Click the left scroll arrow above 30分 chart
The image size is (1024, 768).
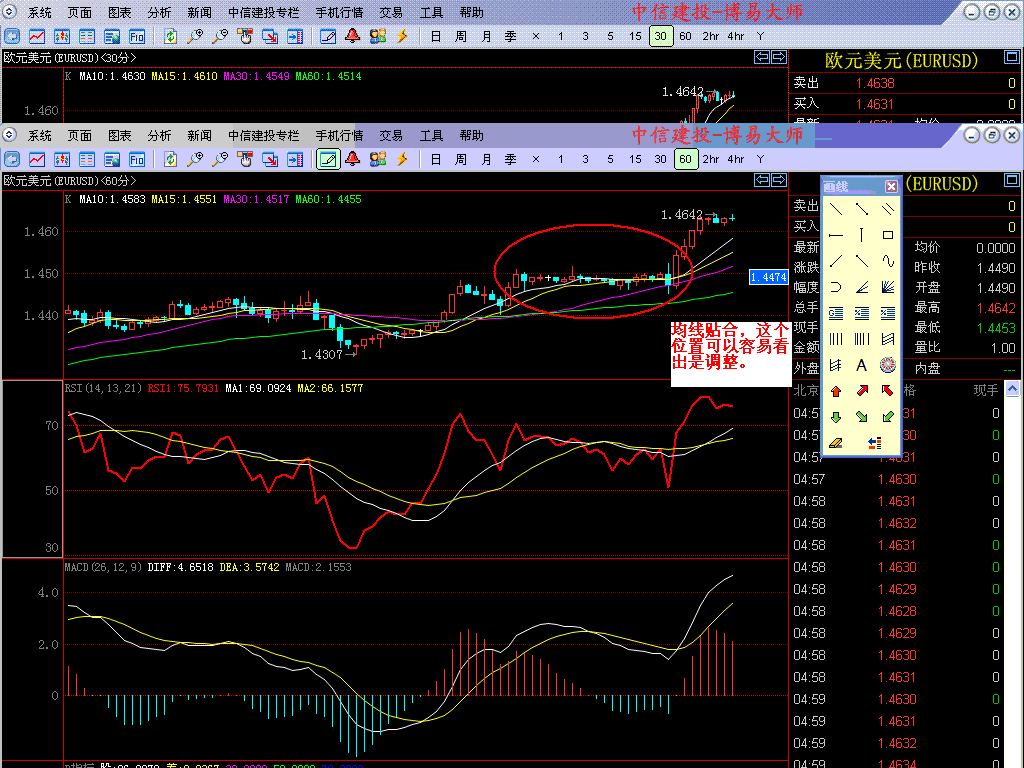[x=761, y=57]
